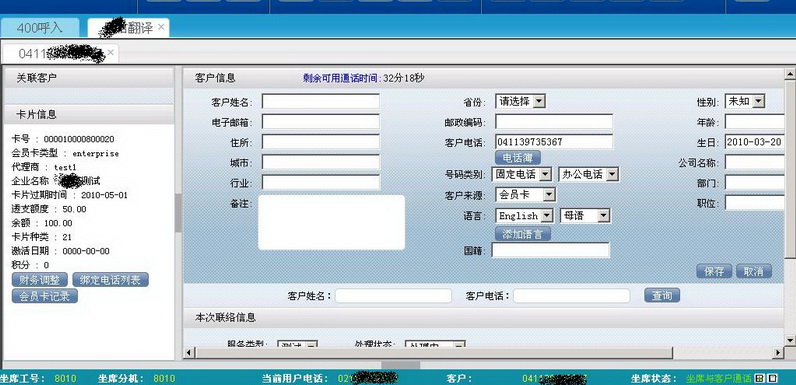Click the 客户信息 section header
The height and width of the screenshot is (385, 796).
[x=484, y=78]
